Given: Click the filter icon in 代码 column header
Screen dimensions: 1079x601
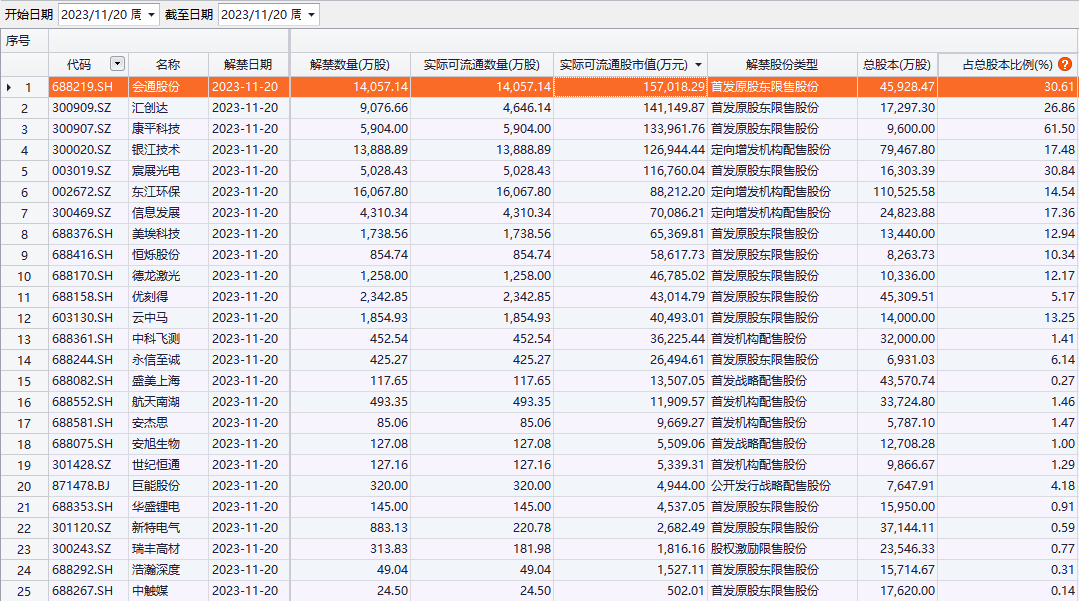Looking at the screenshot, I should pos(117,64).
